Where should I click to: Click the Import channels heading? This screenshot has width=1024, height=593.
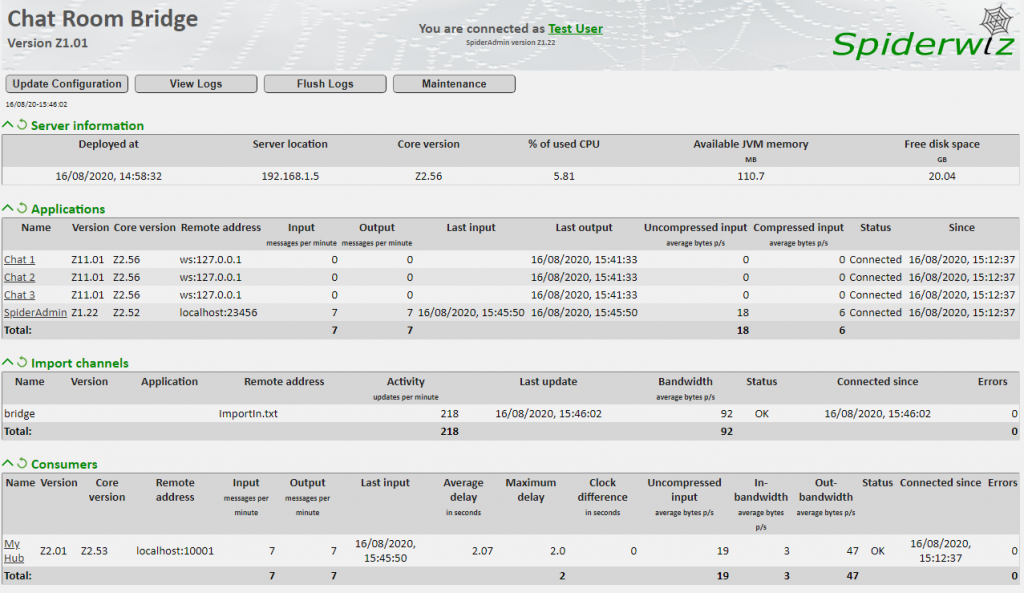(x=80, y=363)
